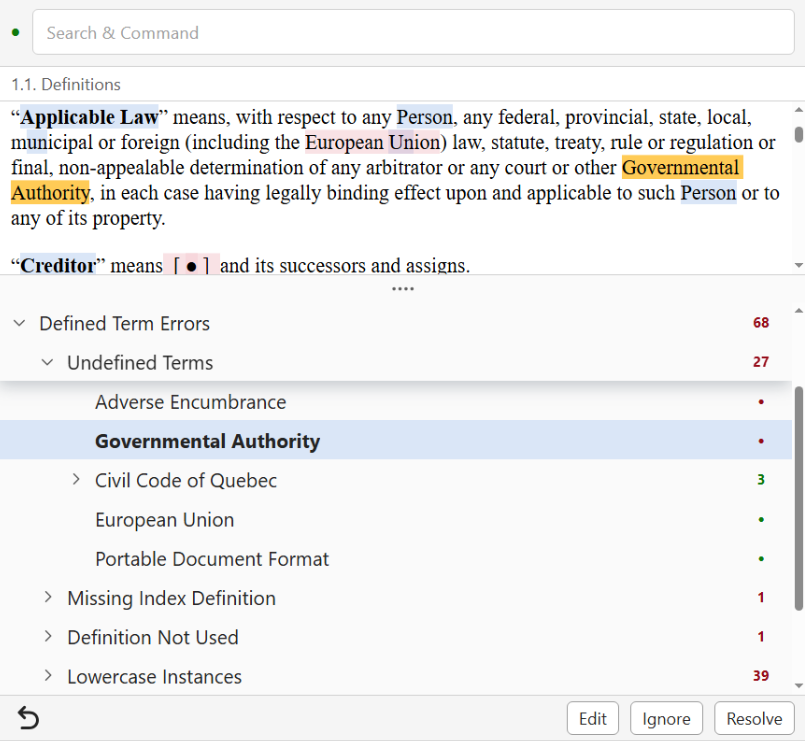Select the European Union term row
Viewport: 805px width, 741px height.
pyautogui.click(x=396, y=520)
